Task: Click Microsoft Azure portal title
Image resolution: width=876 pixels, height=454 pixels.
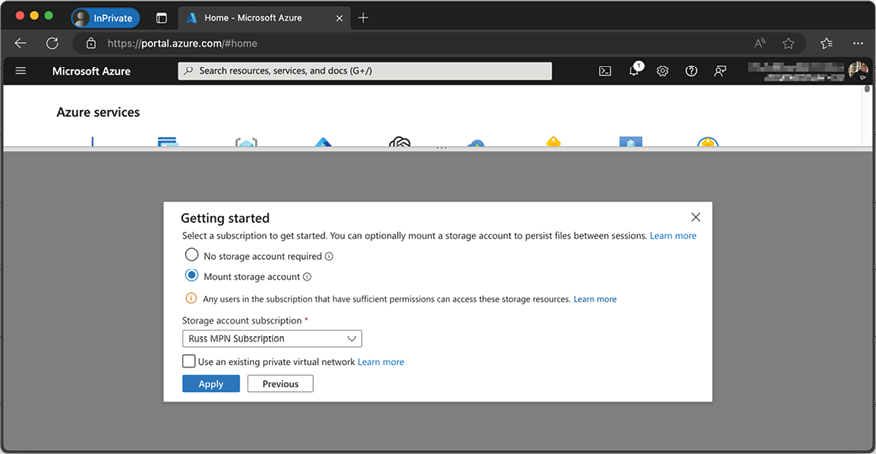Action: 92,71
